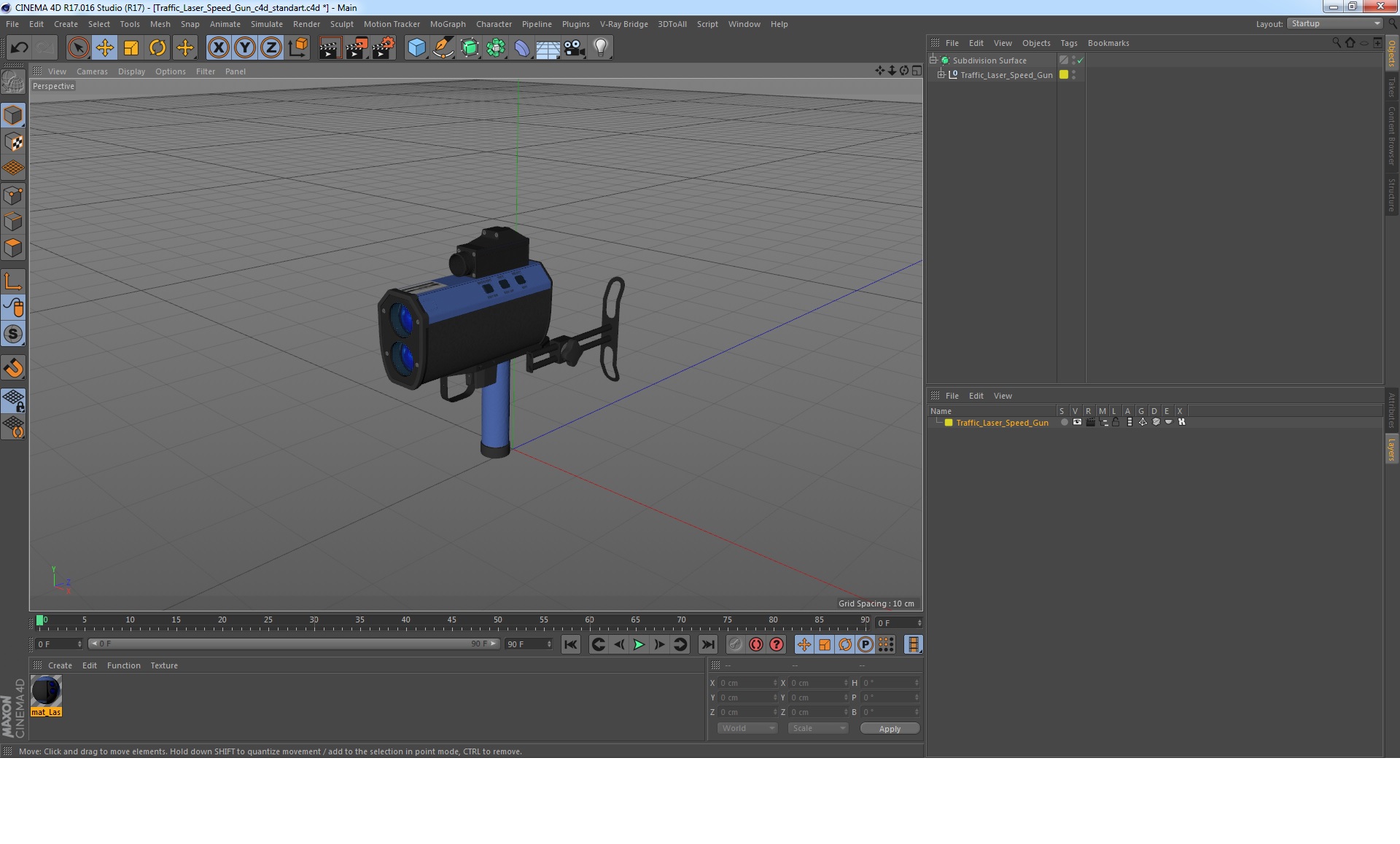The image size is (1400, 844).
Task: Open the deformer objects icon
Action: click(522, 48)
